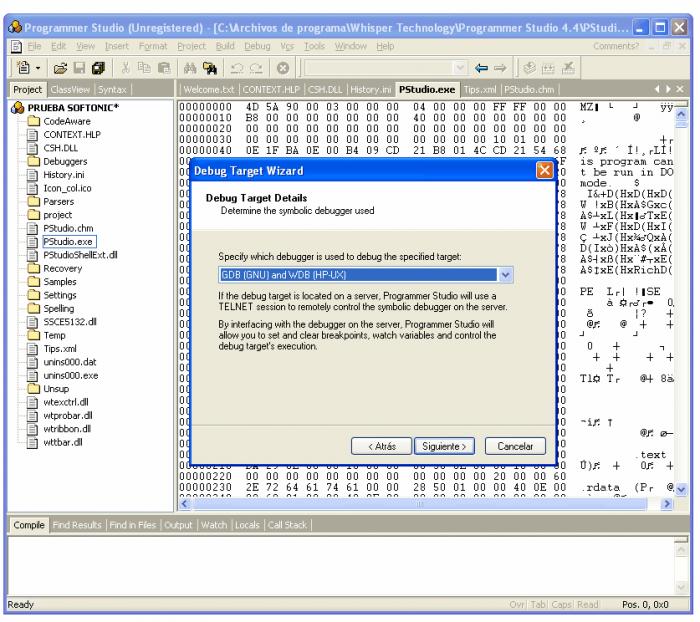Viewport: 700px width, 622px height.
Task: Close the Debug Target Wizard dialog
Action: pyautogui.click(x=544, y=170)
